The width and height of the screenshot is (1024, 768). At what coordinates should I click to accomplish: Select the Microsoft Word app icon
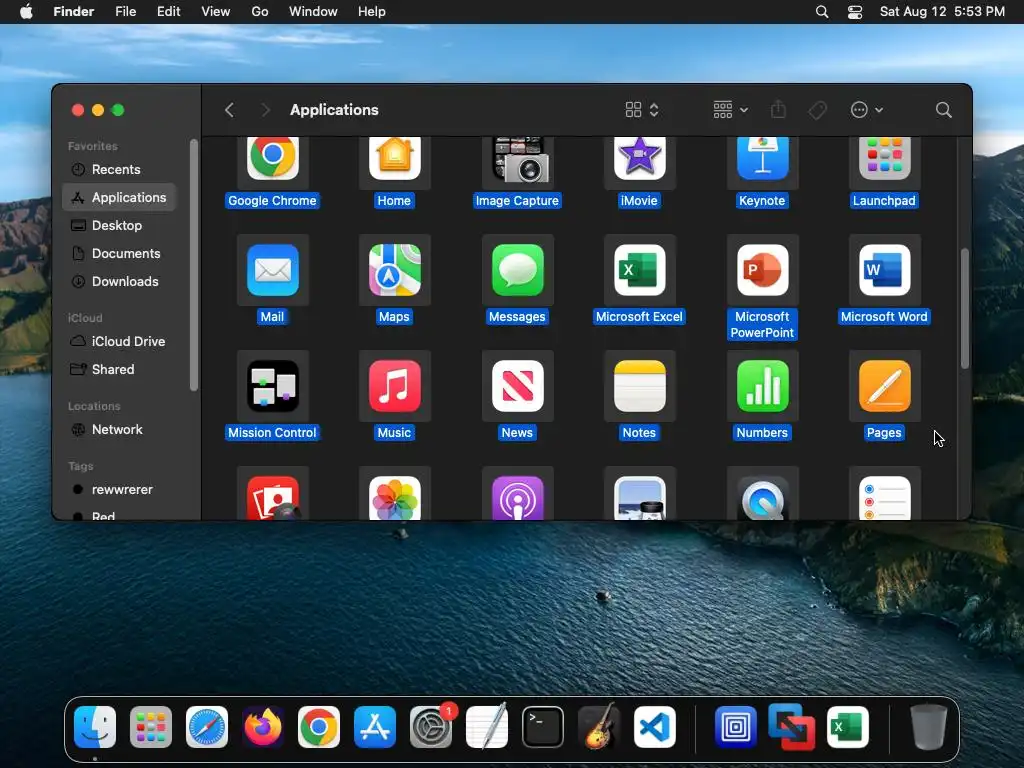click(884, 270)
